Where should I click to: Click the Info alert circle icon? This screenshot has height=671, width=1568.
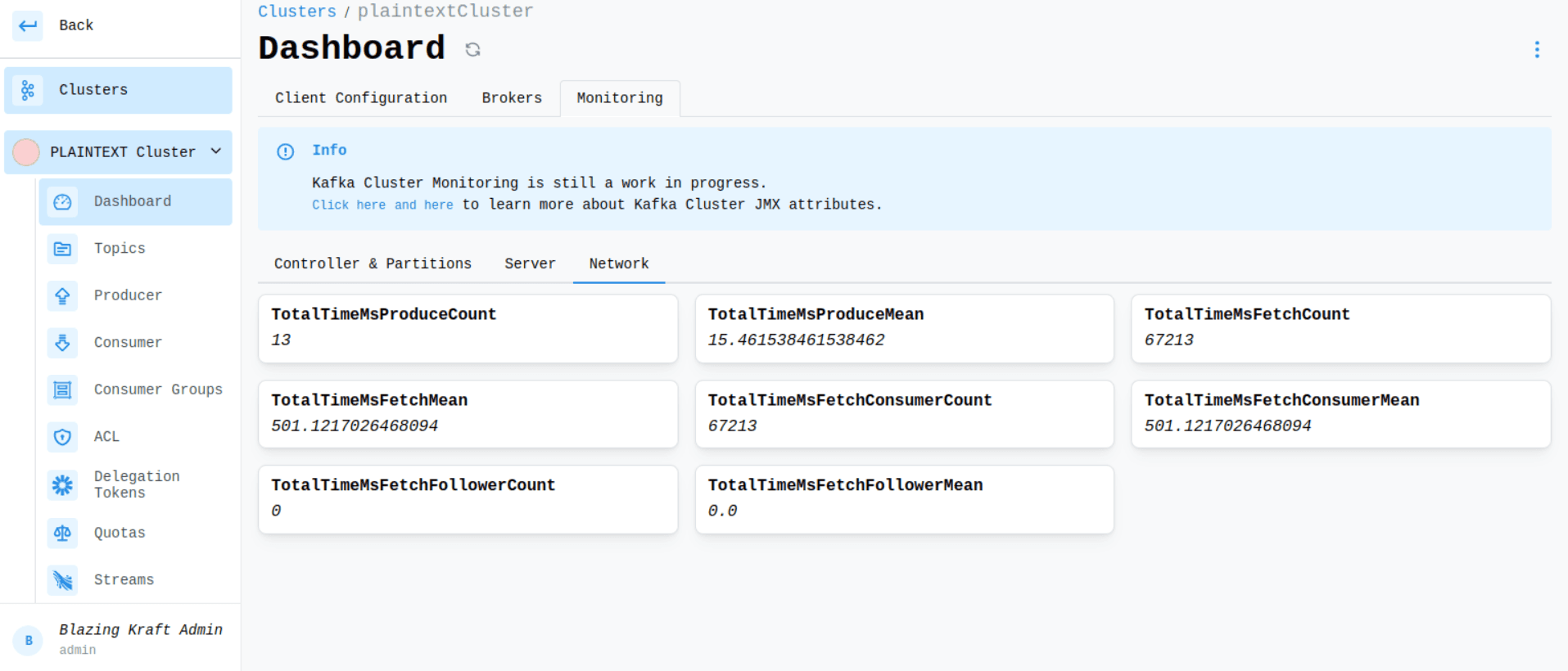coord(285,151)
